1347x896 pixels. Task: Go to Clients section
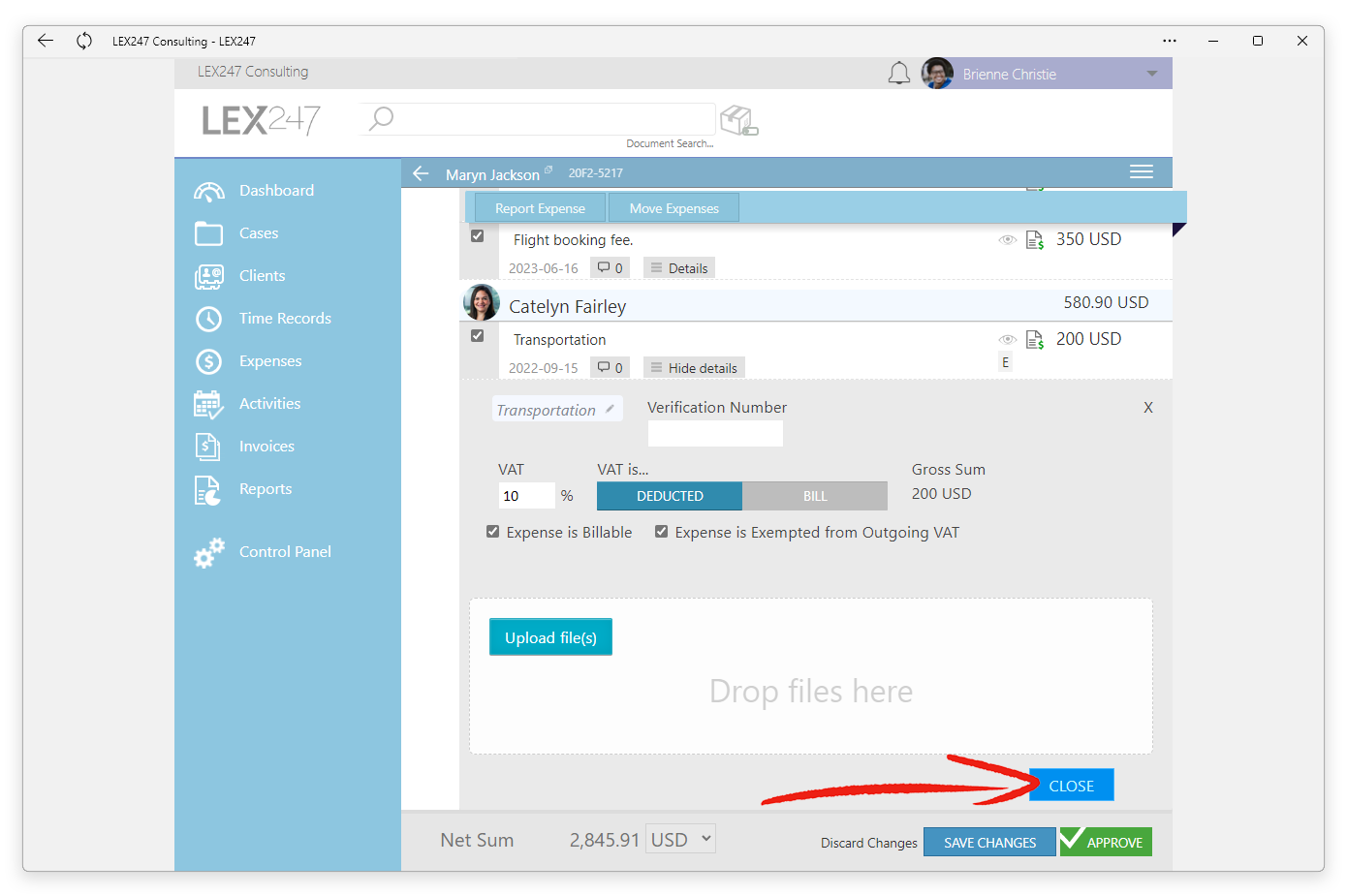coord(262,276)
